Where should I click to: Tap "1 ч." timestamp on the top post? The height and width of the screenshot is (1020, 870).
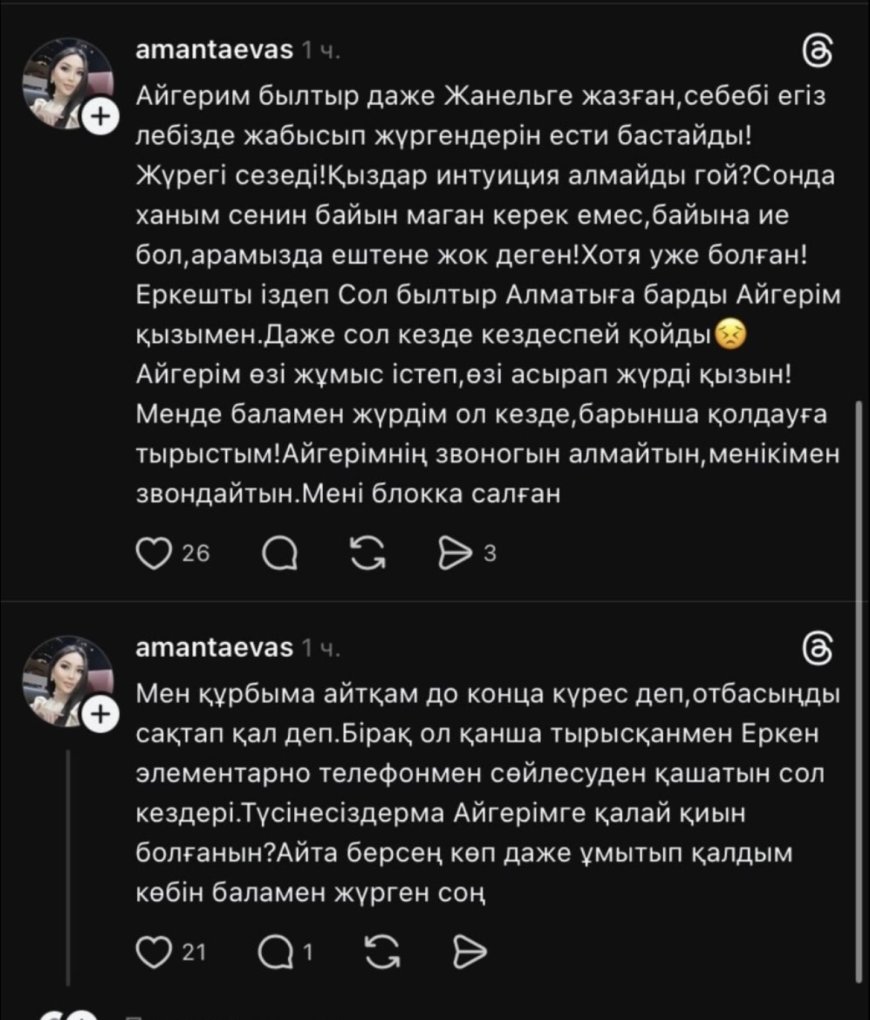(x=321, y=51)
